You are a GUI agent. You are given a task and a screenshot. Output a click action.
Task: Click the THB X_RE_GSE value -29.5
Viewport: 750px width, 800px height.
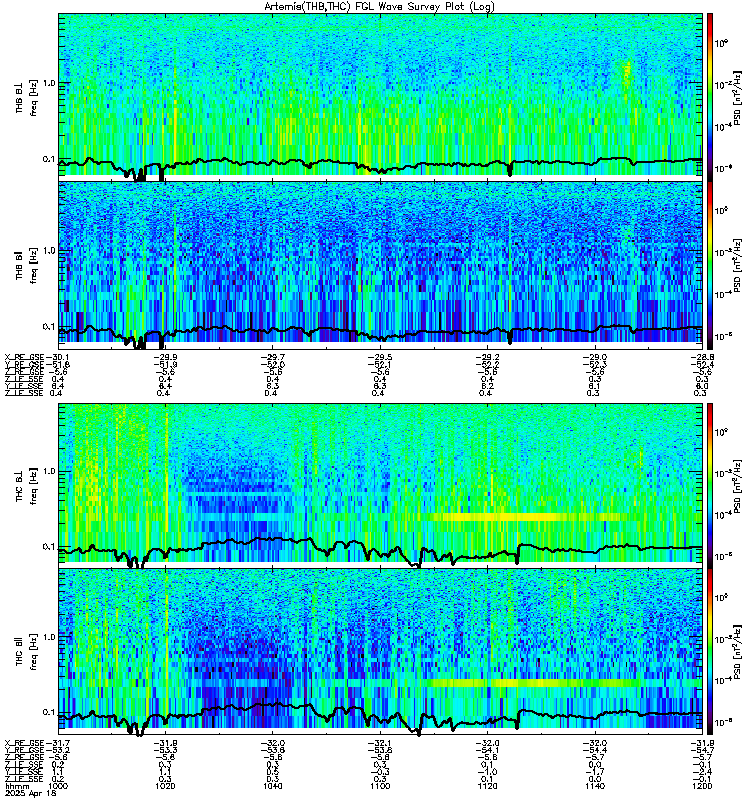(380, 357)
